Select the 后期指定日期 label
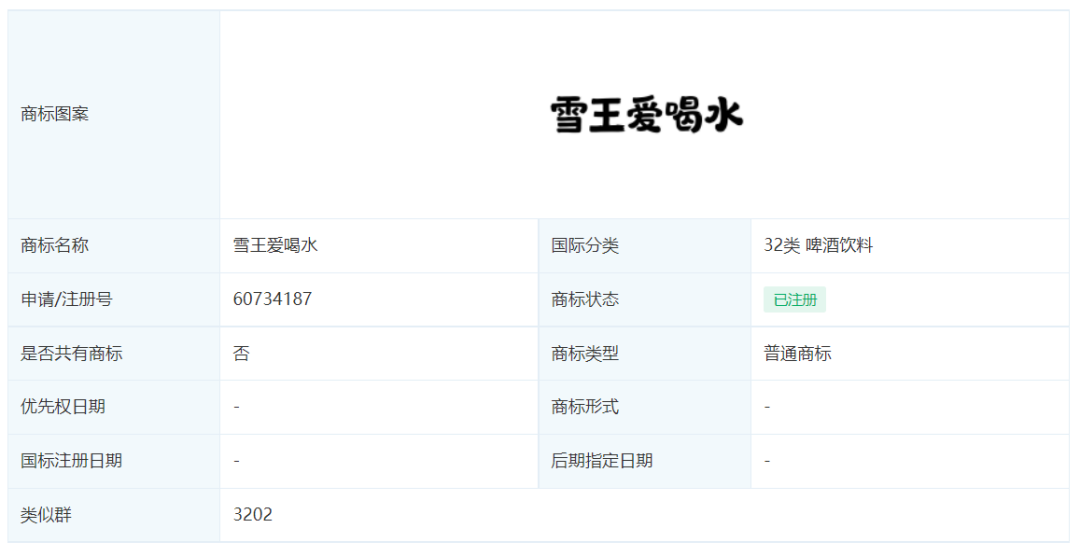The width and height of the screenshot is (1080, 556). click(601, 460)
